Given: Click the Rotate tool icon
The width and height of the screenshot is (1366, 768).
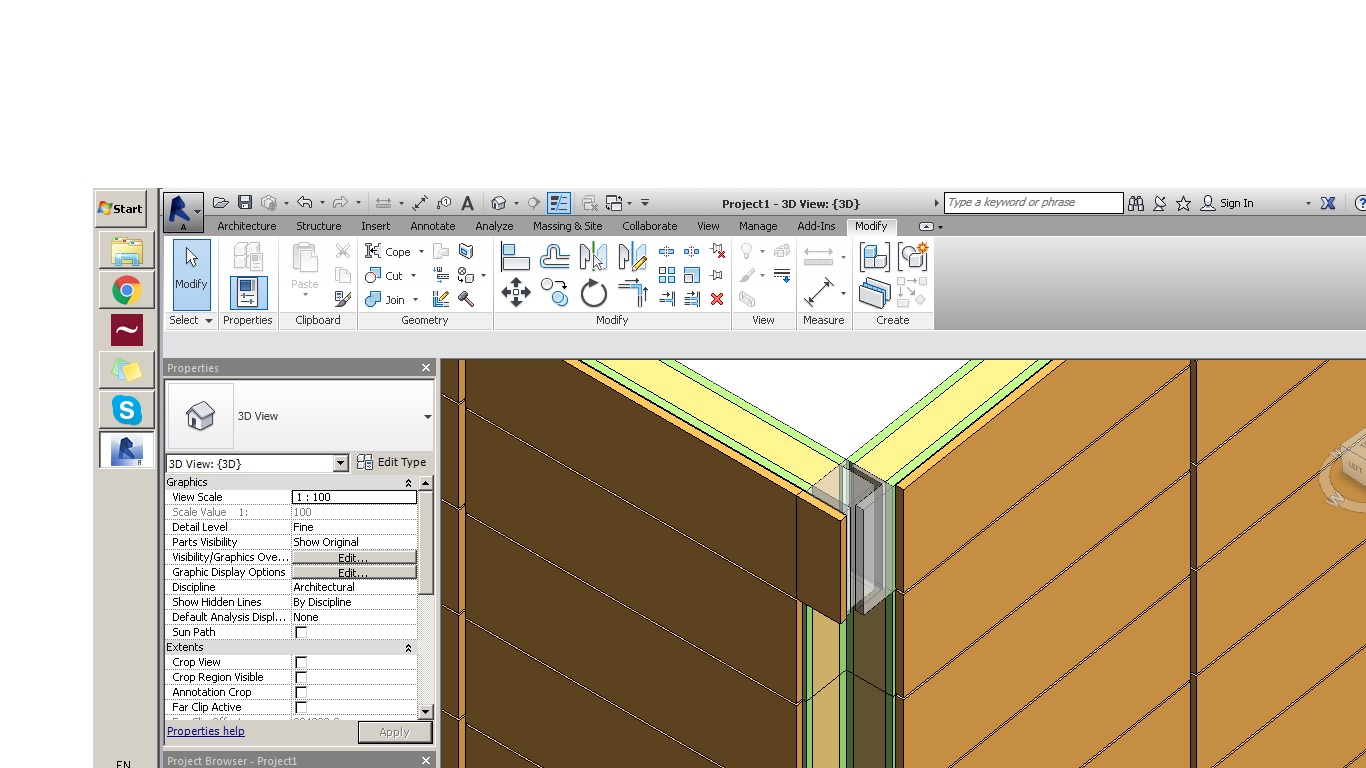Looking at the screenshot, I should pos(594,293).
